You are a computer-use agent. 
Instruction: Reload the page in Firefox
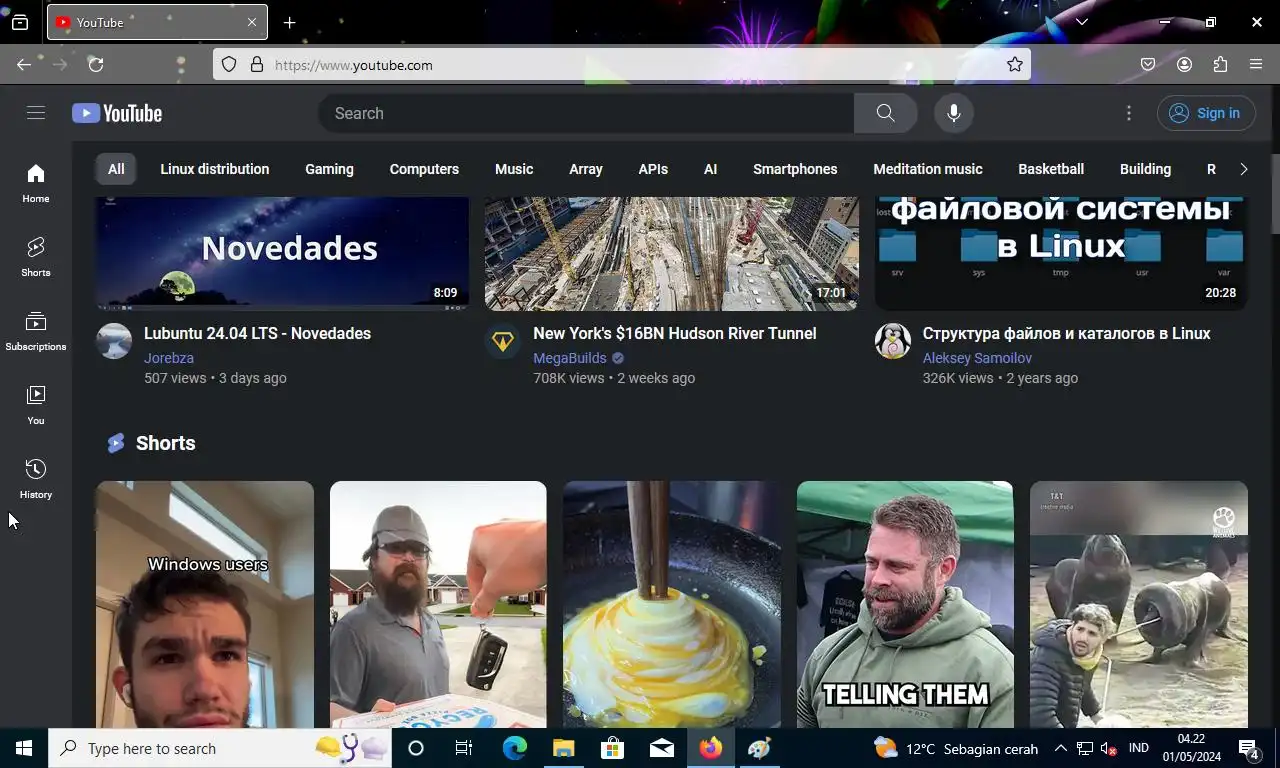click(x=96, y=64)
